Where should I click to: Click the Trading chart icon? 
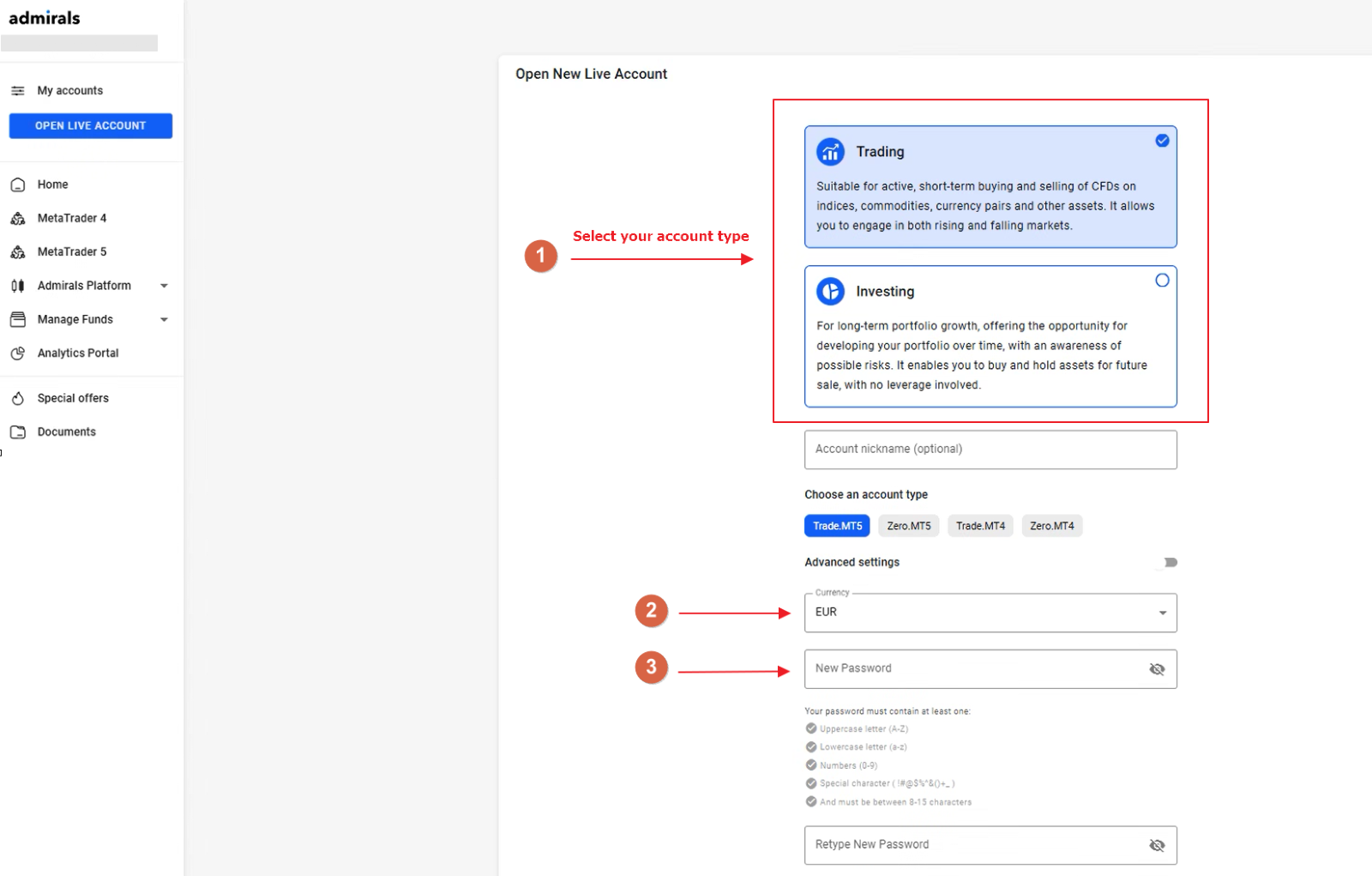[830, 152]
